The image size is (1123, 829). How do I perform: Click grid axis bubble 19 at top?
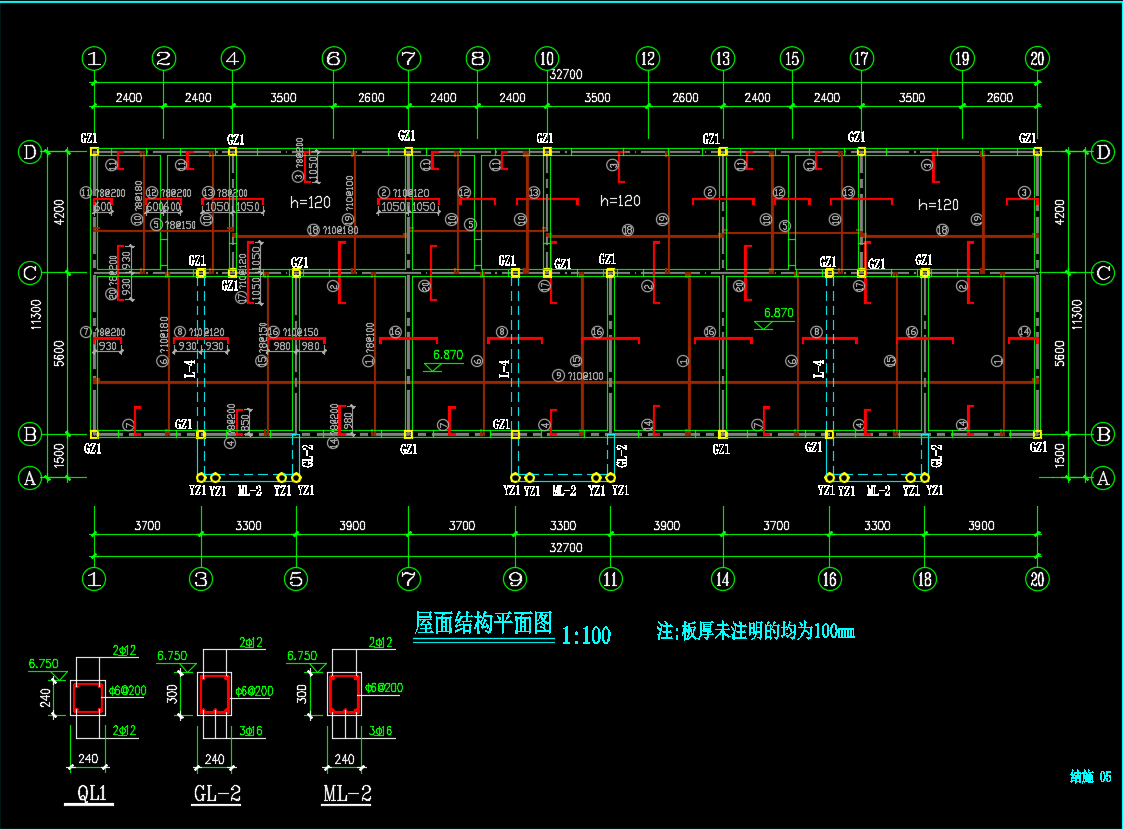[x=962, y=59]
